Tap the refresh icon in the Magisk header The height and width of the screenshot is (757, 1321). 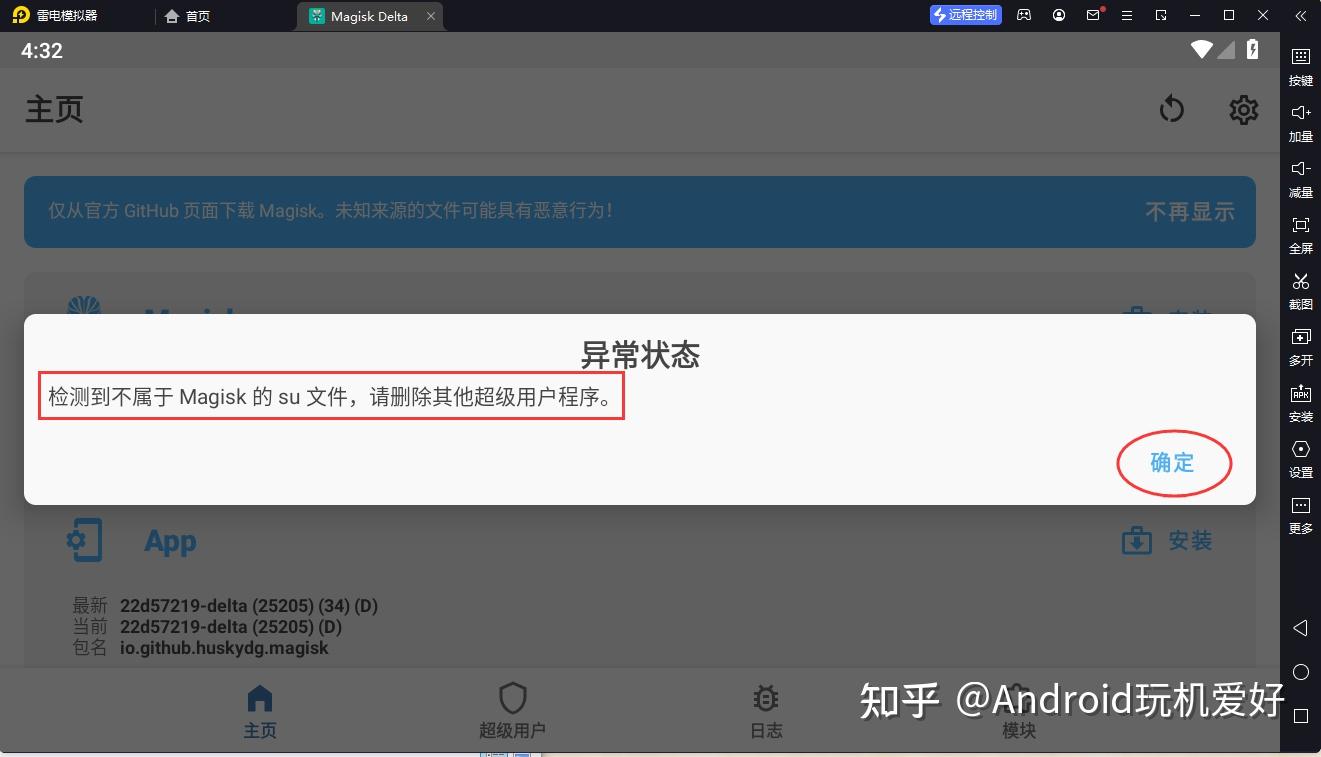click(1172, 109)
